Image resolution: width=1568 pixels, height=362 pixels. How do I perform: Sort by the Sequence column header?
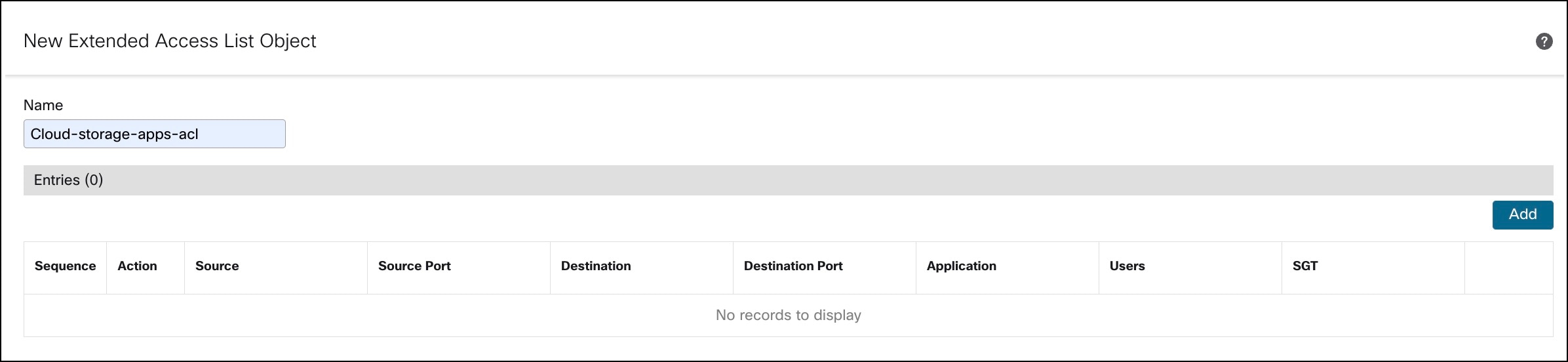tap(65, 266)
